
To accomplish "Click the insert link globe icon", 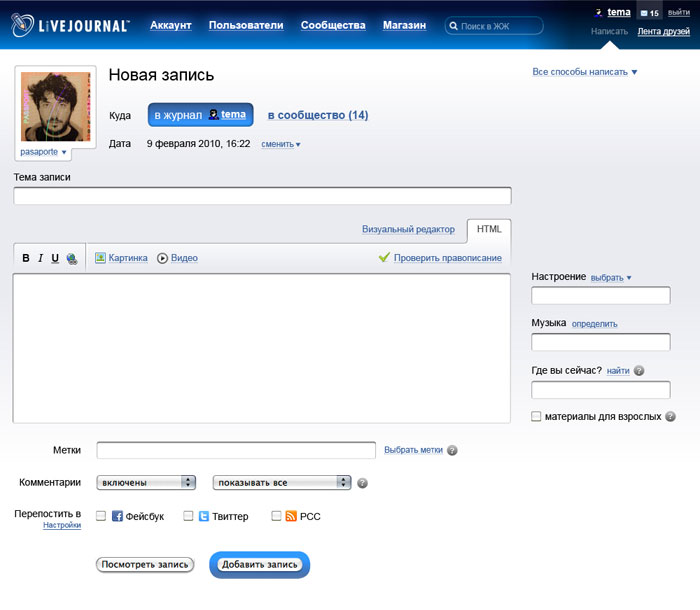I will tap(72, 258).
